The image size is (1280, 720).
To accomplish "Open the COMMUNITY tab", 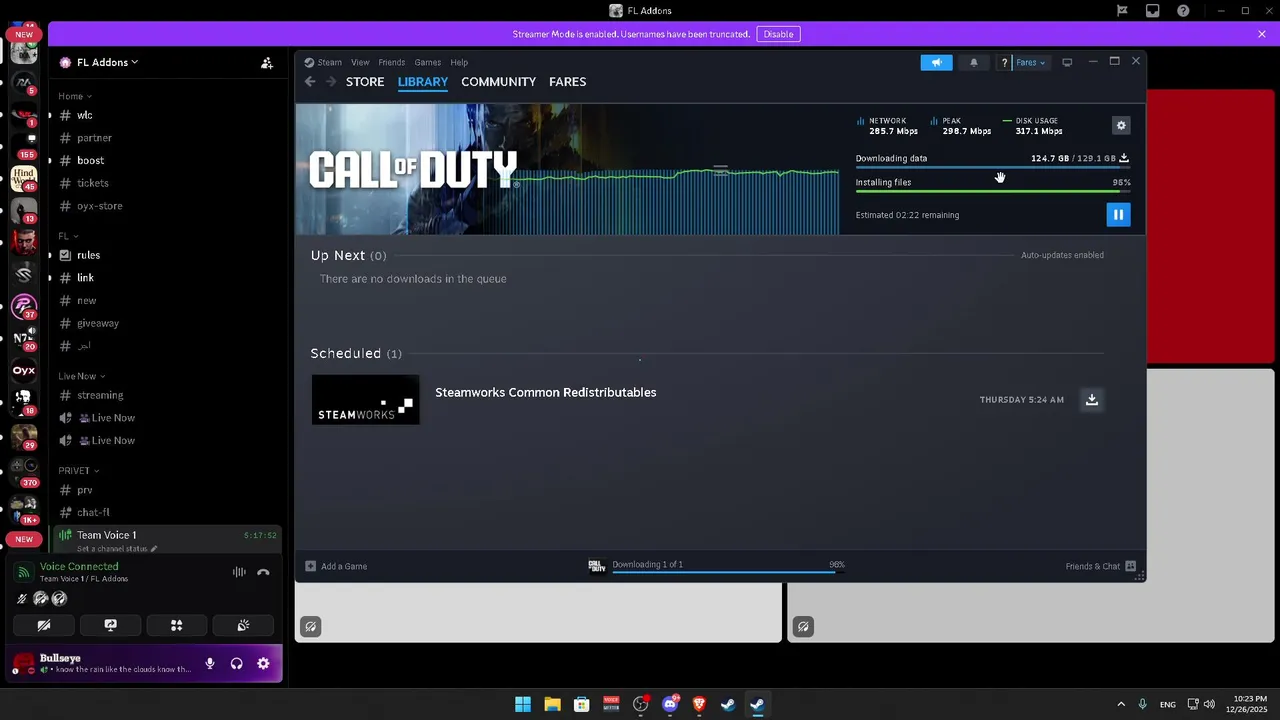I will click(498, 82).
